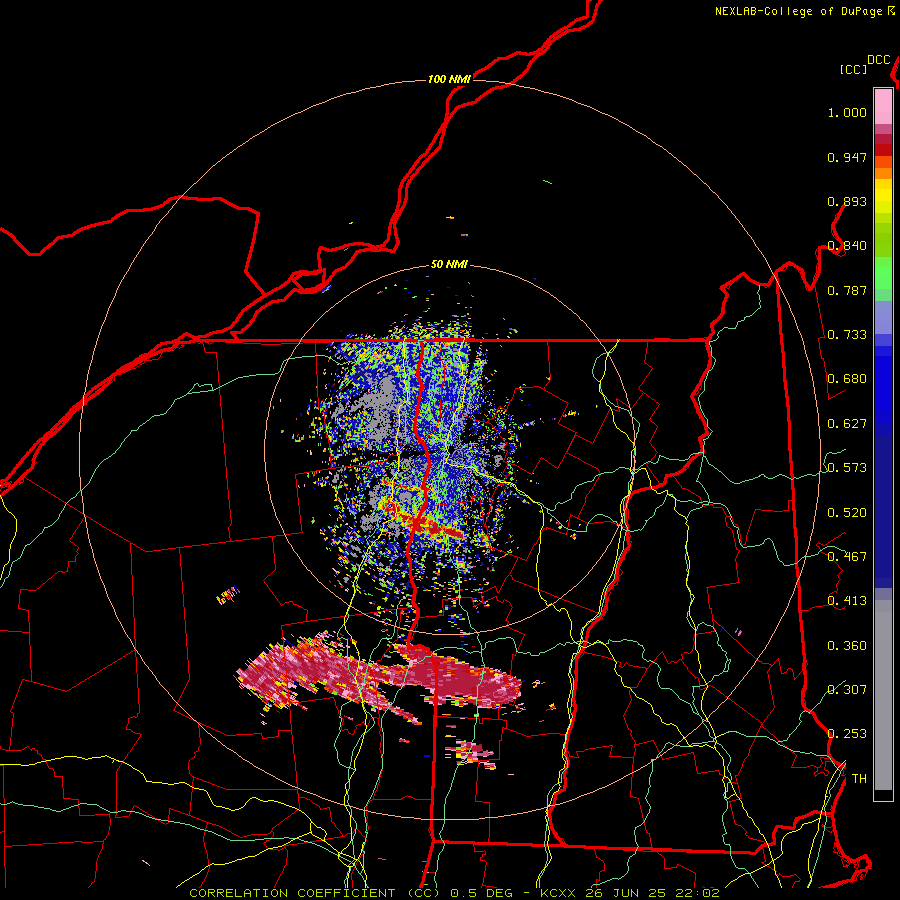Click the small crimson echo cluster below the main band
Screen dimensions: 900x900
[470, 752]
